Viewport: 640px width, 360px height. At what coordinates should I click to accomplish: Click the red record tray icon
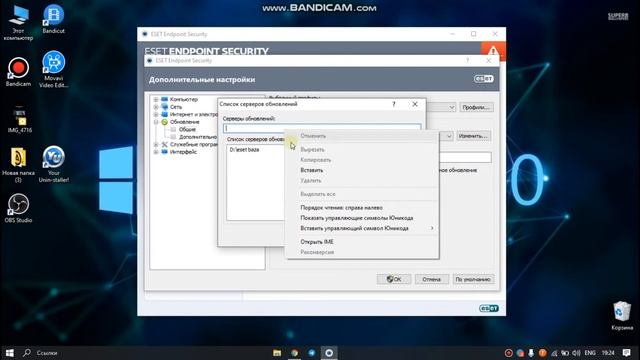(509, 353)
